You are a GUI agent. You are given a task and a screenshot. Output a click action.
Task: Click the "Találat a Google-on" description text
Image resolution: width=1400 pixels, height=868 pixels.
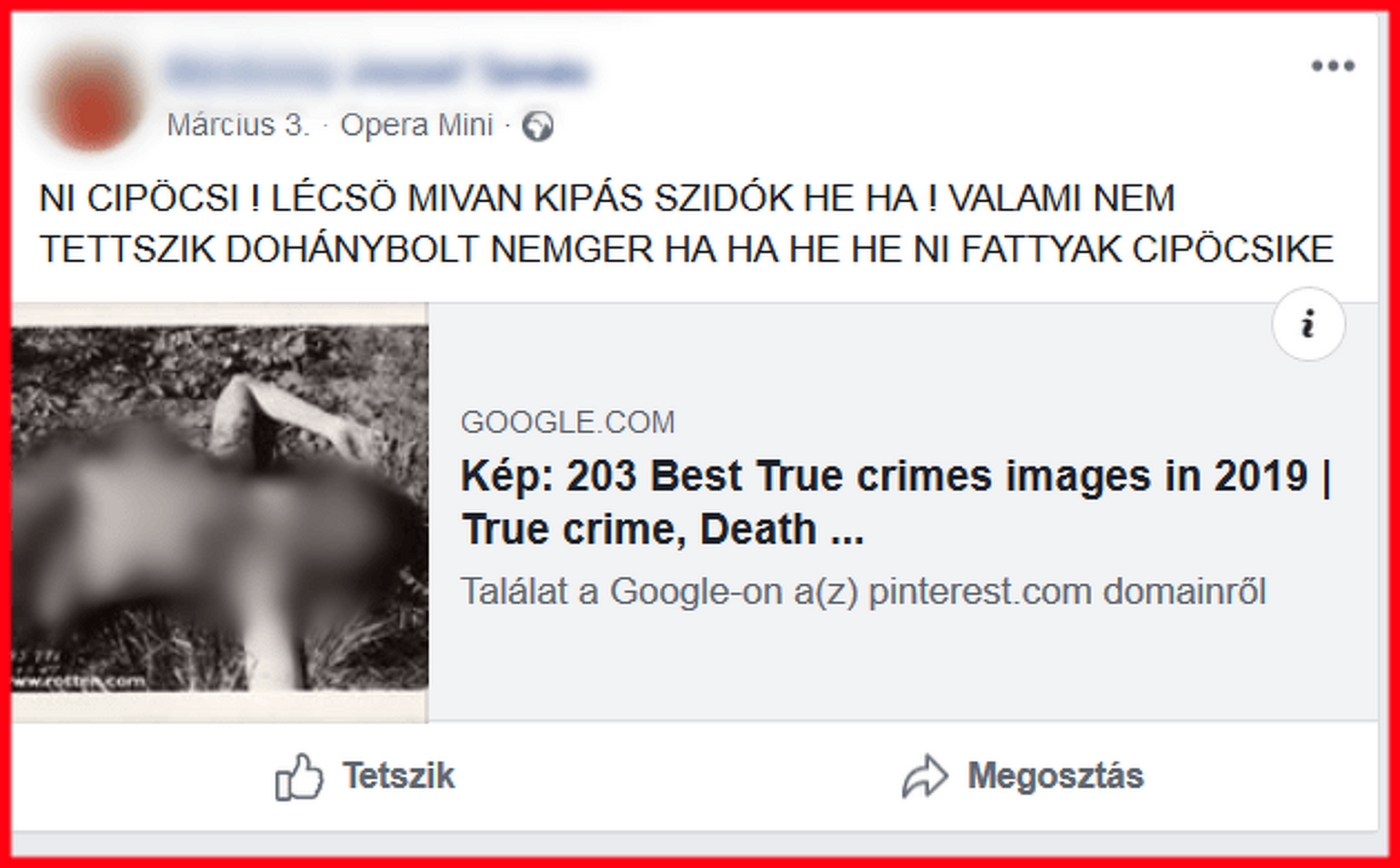pyautogui.click(x=863, y=591)
